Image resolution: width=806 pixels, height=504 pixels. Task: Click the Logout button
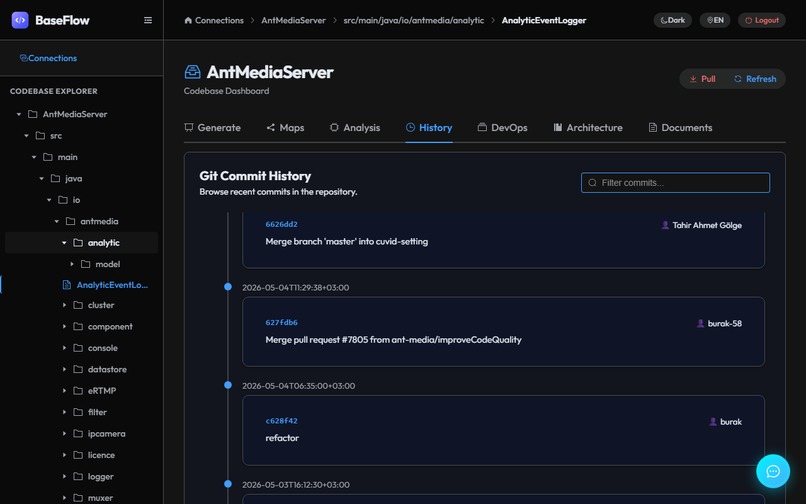click(761, 20)
